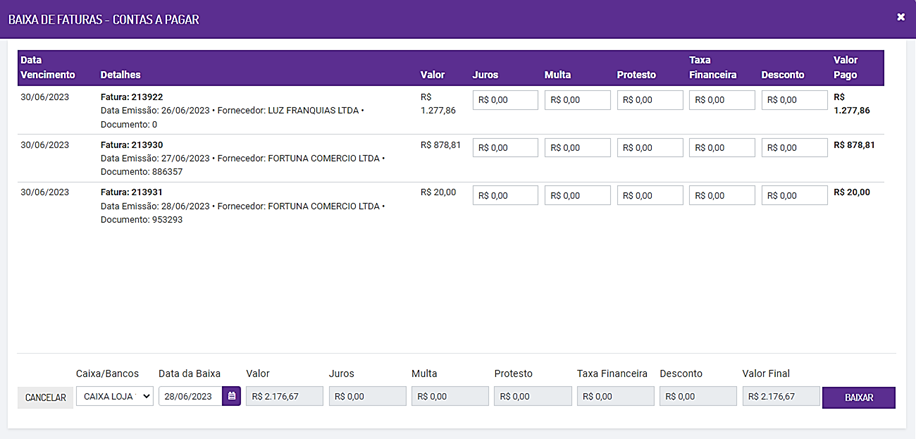
Task: Edit Desconto field for Fatura 213931
Action: pos(794,196)
